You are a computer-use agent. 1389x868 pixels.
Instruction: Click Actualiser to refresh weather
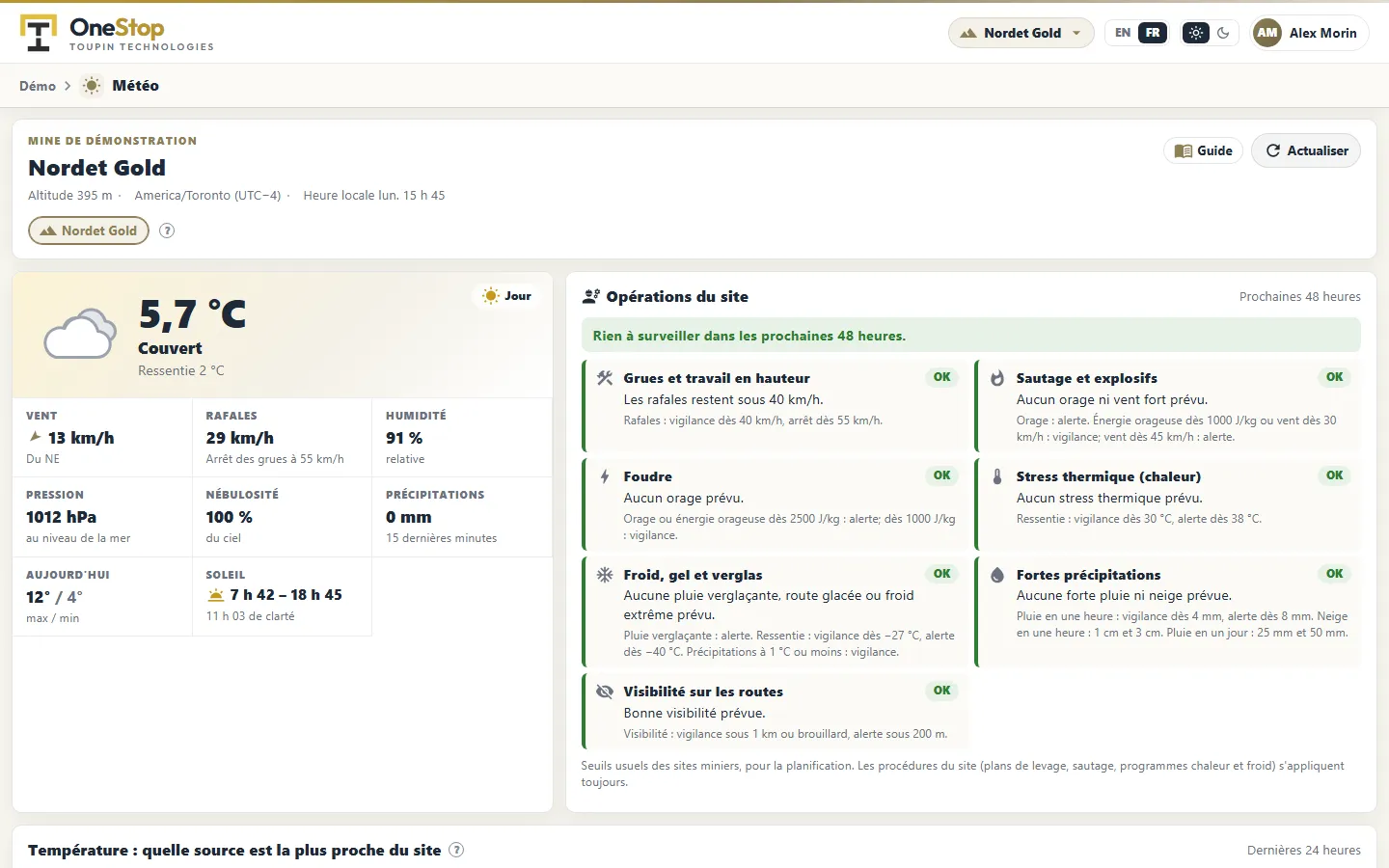[x=1306, y=150]
